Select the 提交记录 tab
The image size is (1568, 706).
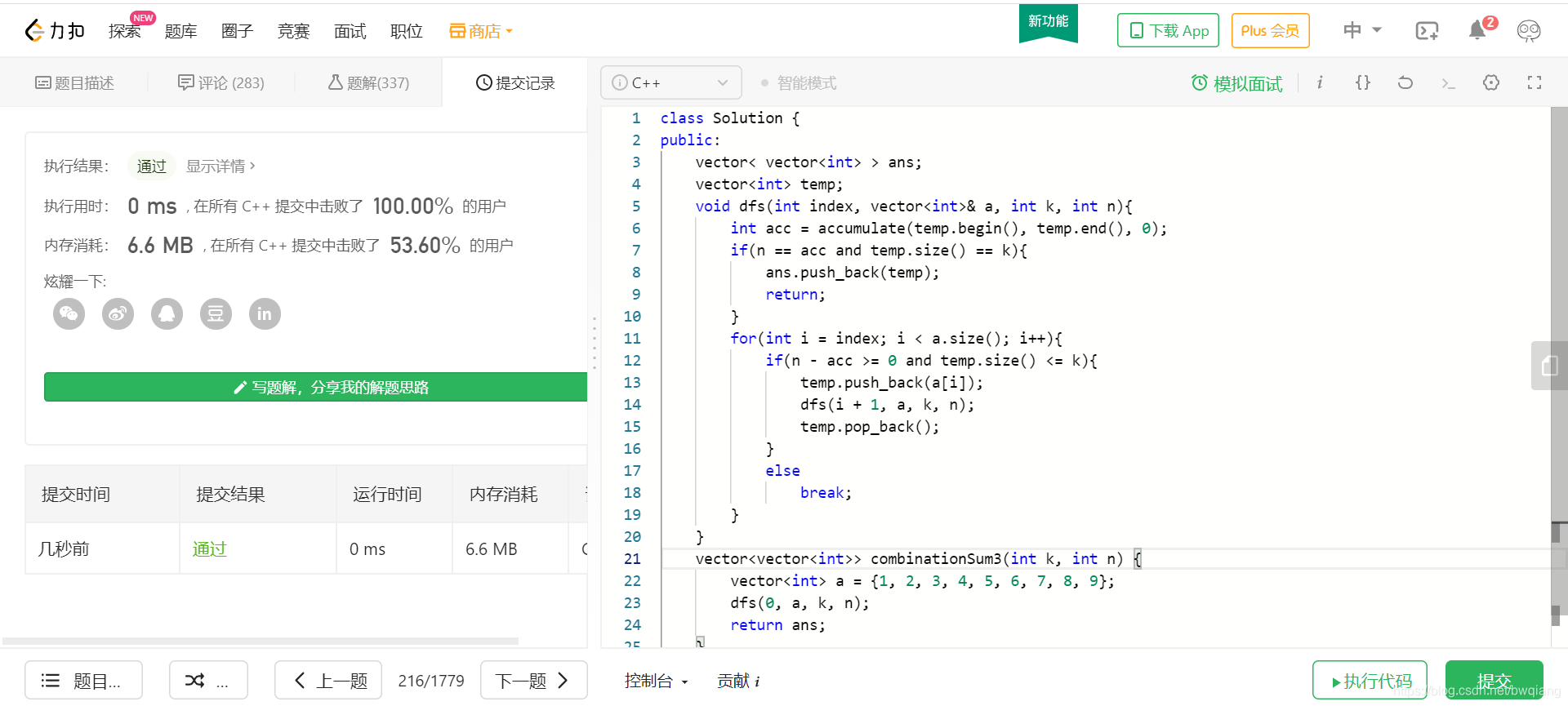tap(515, 82)
